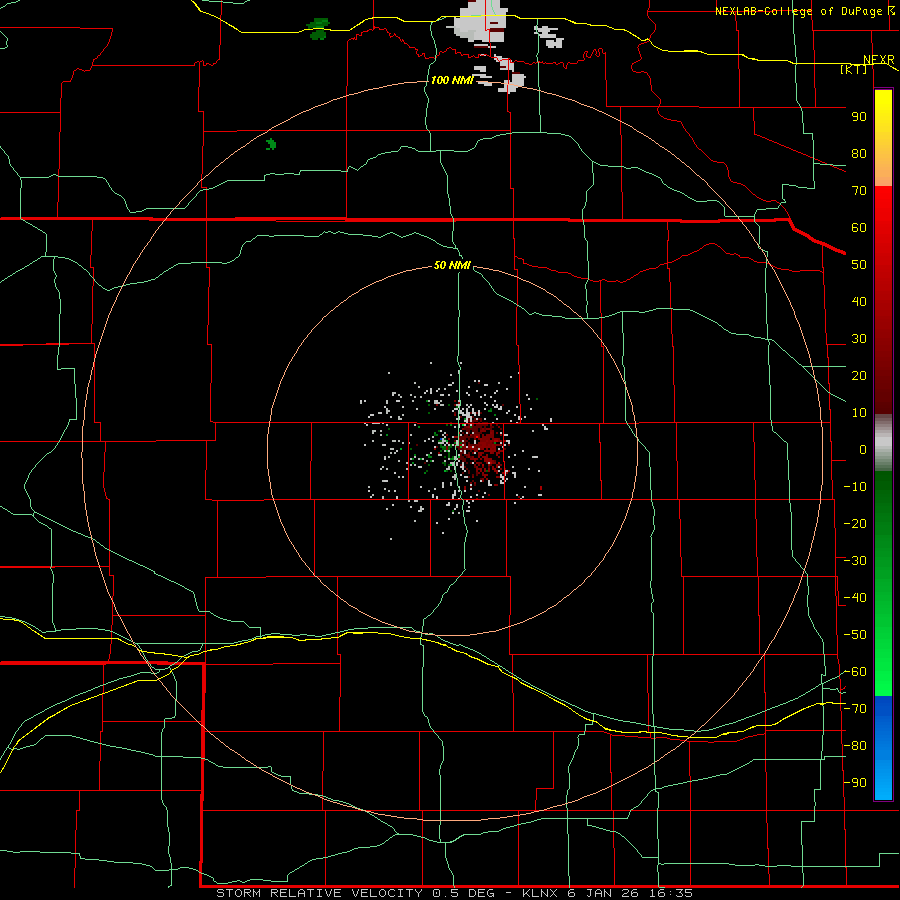Click the 90 value on velocity scale
The height and width of the screenshot is (900, 900).
tap(859, 117)
